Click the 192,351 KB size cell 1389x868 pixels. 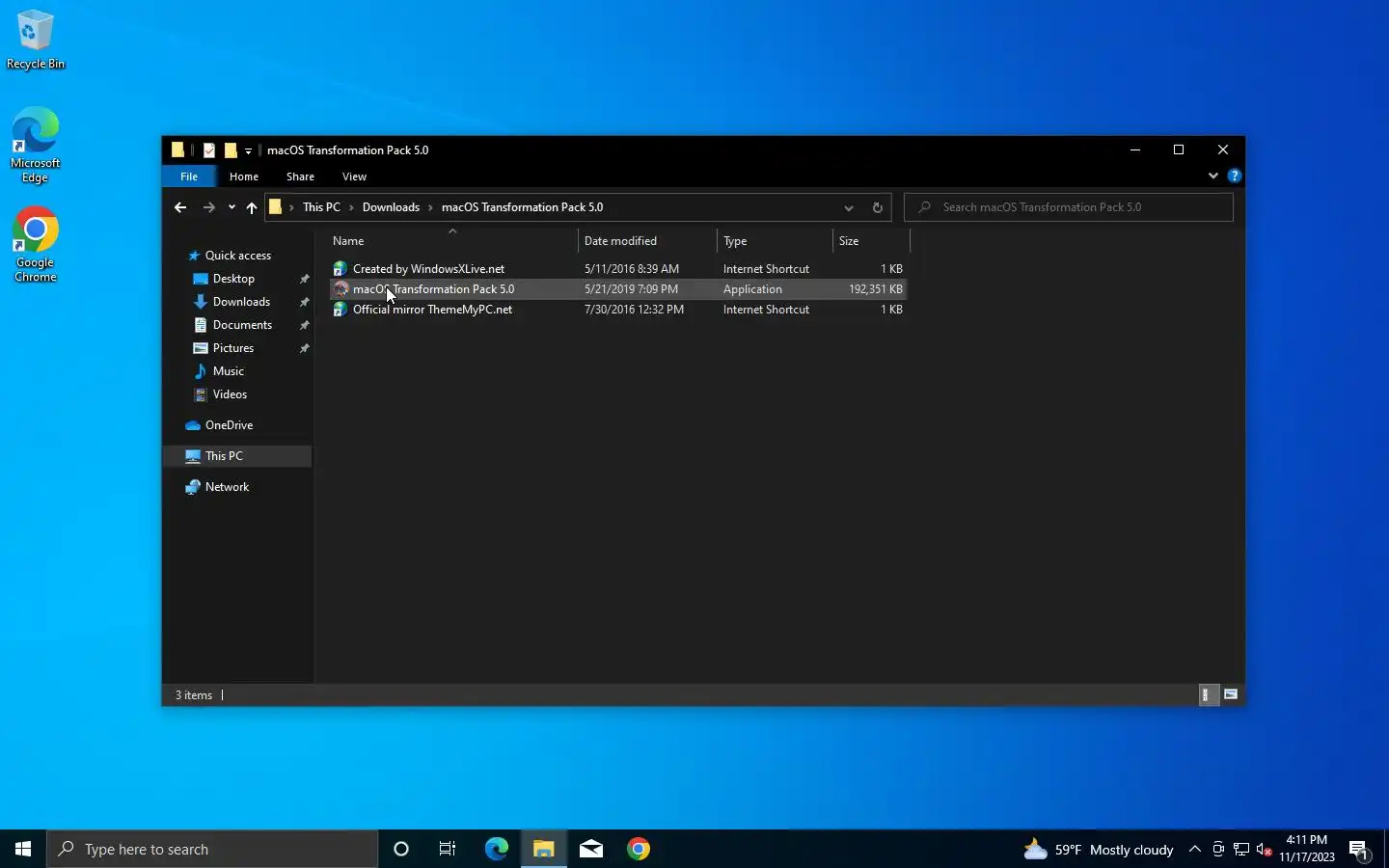[876, 289]
